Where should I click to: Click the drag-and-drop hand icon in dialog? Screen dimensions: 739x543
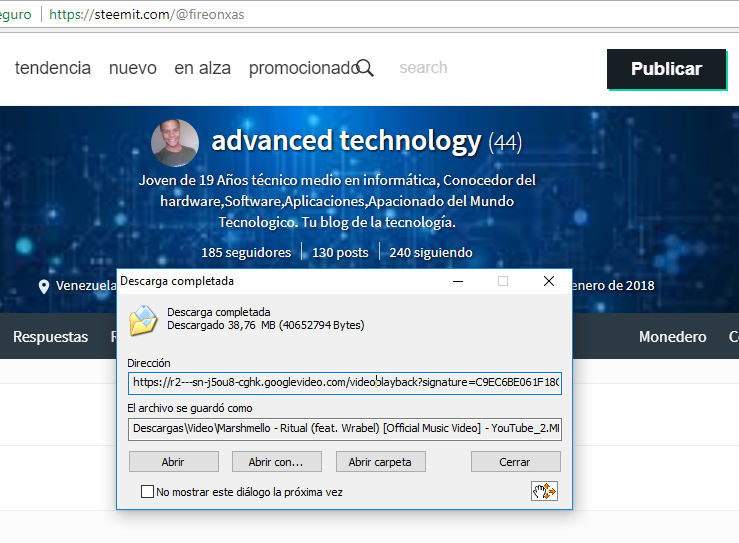coord(544,491)
